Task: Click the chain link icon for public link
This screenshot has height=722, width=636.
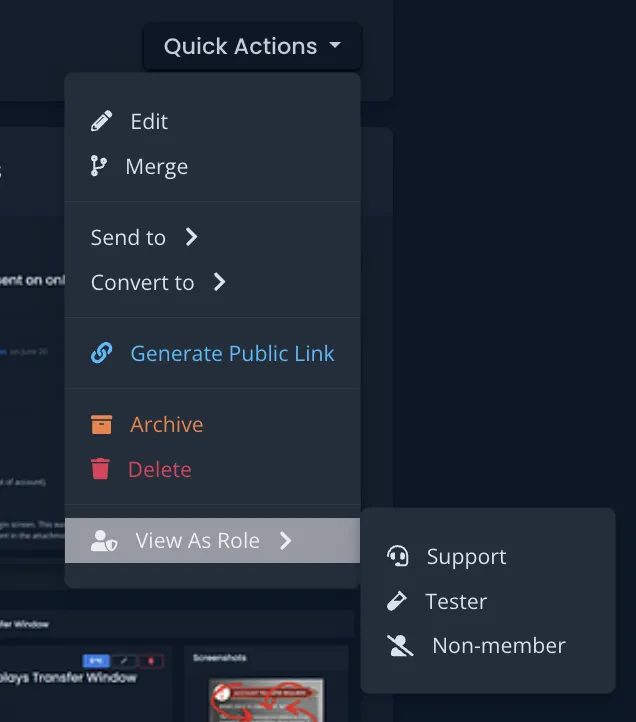Action: (101, 354)
